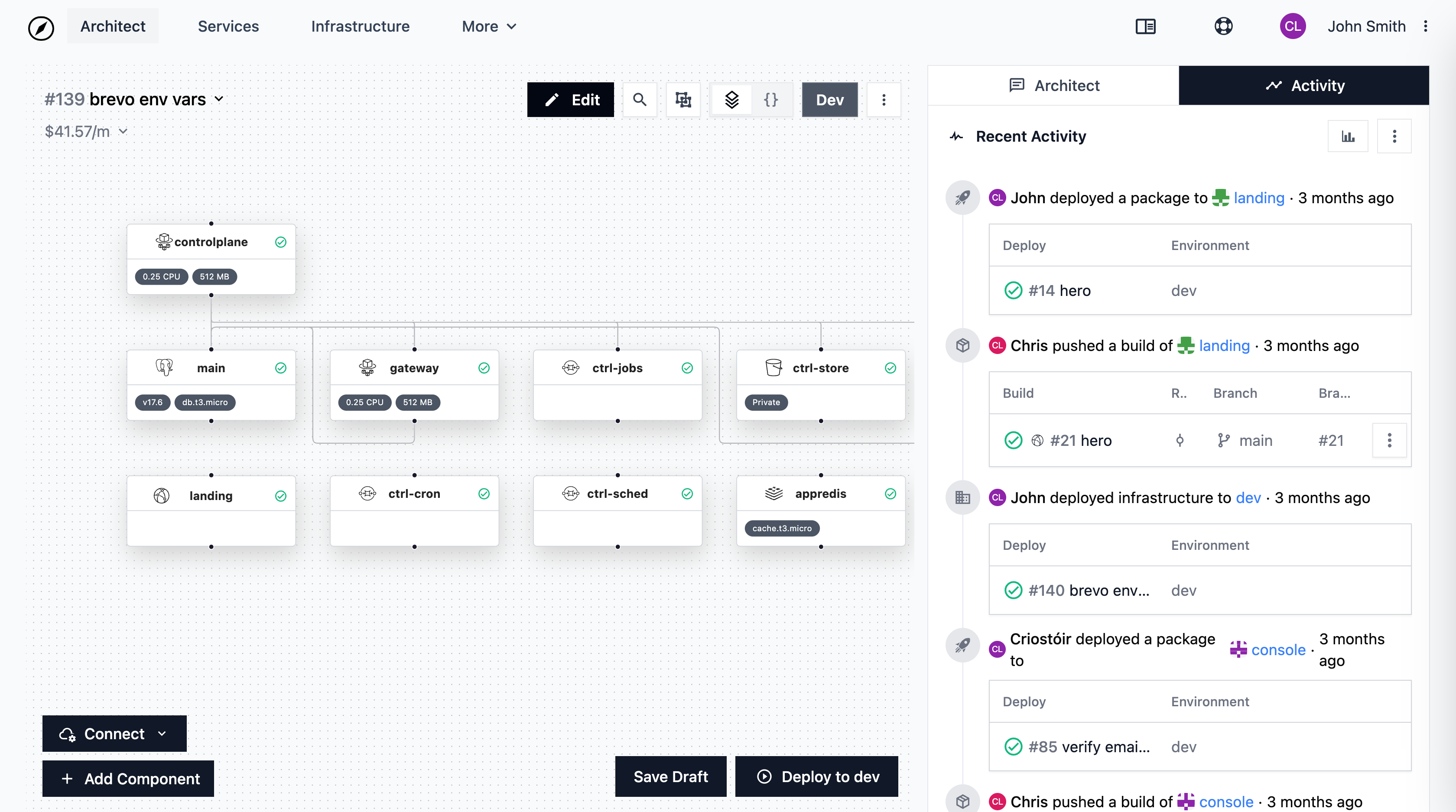Go to the Infrastructure nav item
Screen dimensions: 1456x812
pyautogui.click(x=360, y=26)
